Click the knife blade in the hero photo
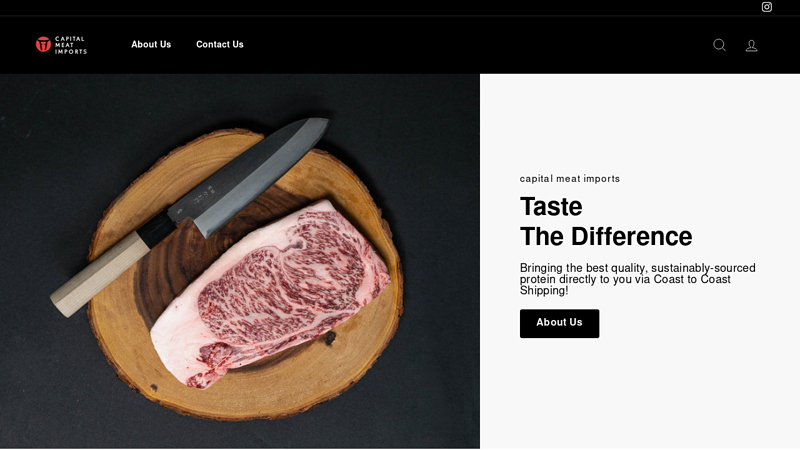800x450 pixels. [x=250, y=176]
